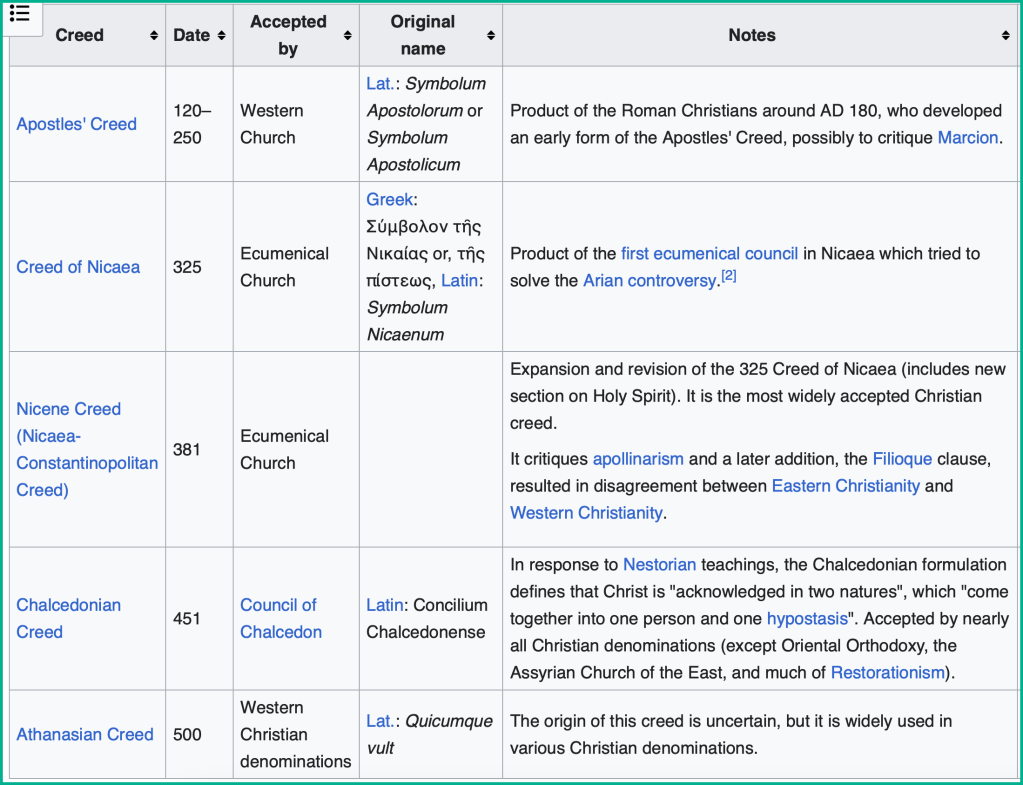Sort by Accepted by column arrows
The image size is (1023, 785).
click(347, 36)
